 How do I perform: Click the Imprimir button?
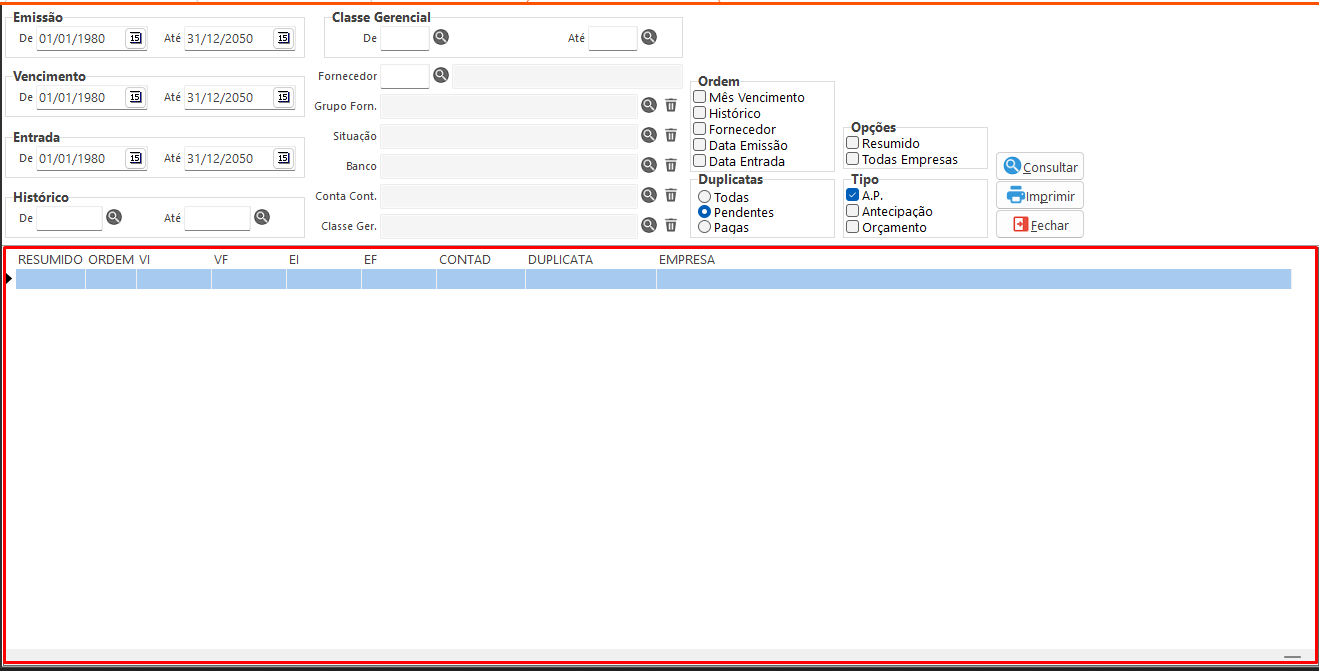pos(1040,195)
